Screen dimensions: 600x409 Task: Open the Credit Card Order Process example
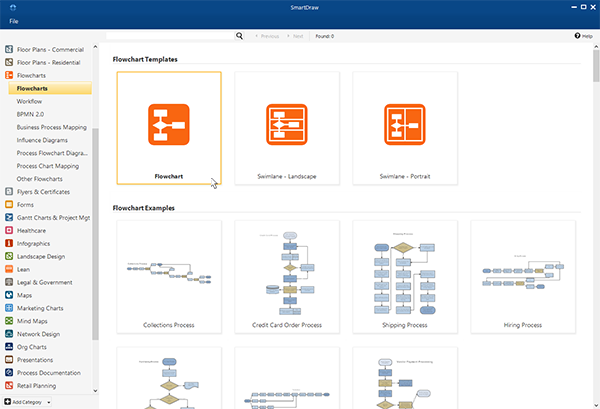[287, 277]
